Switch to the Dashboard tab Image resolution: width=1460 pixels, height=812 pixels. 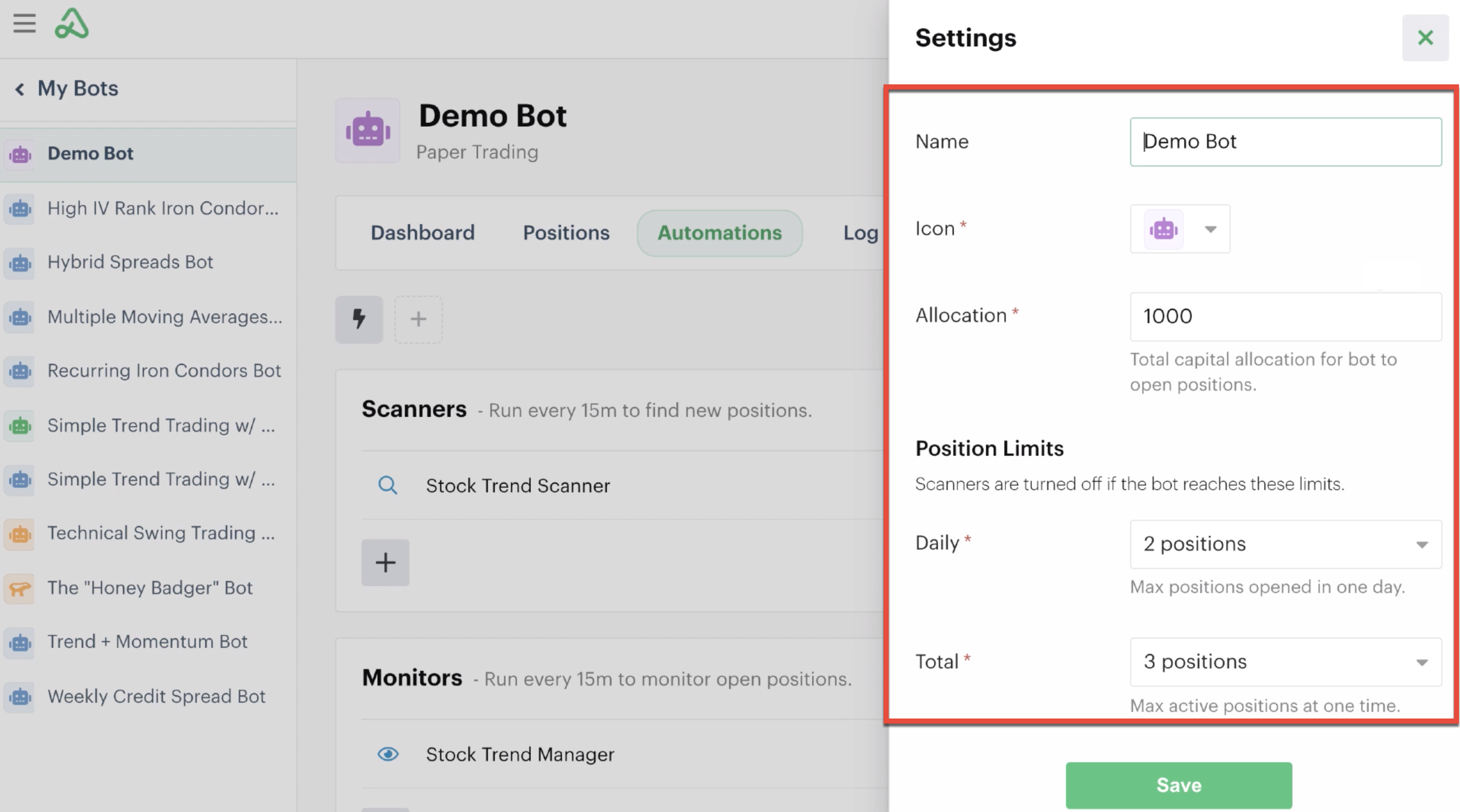point(423,233)
